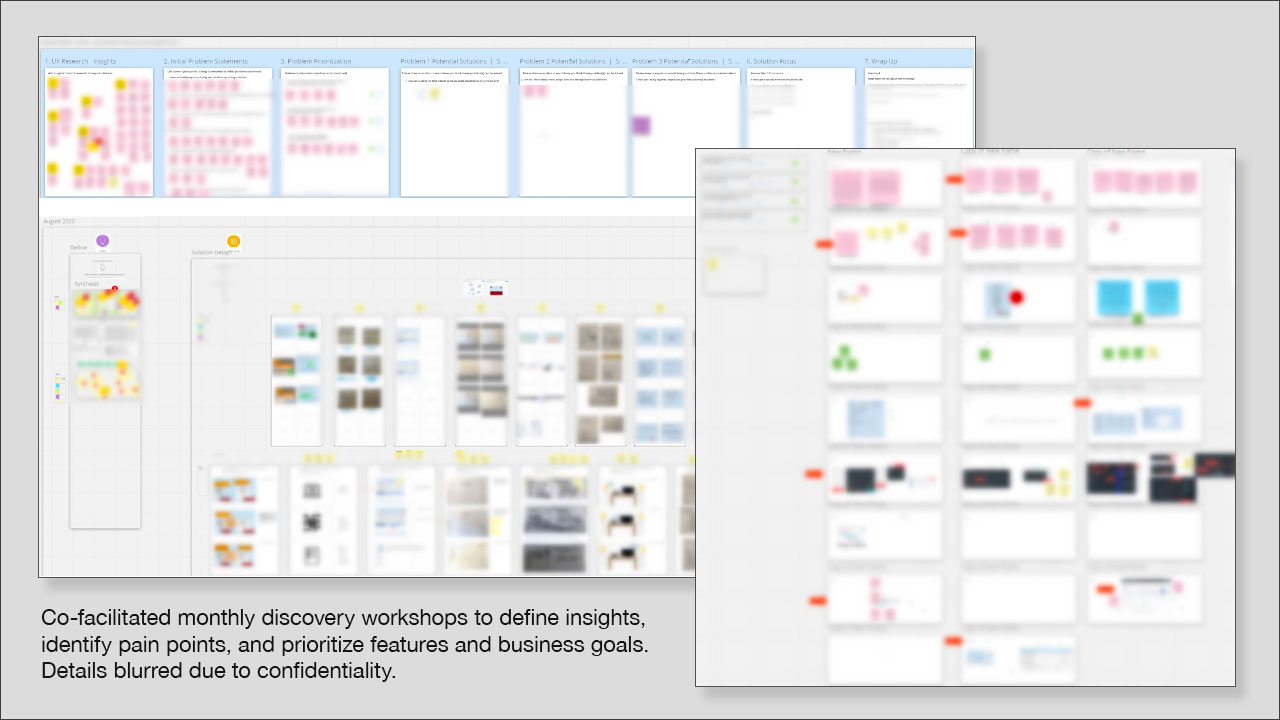Select the 'August 2020' board label
Image resolution: width=1280 pixels, height=720 pixels.
(x=59, y=221)
